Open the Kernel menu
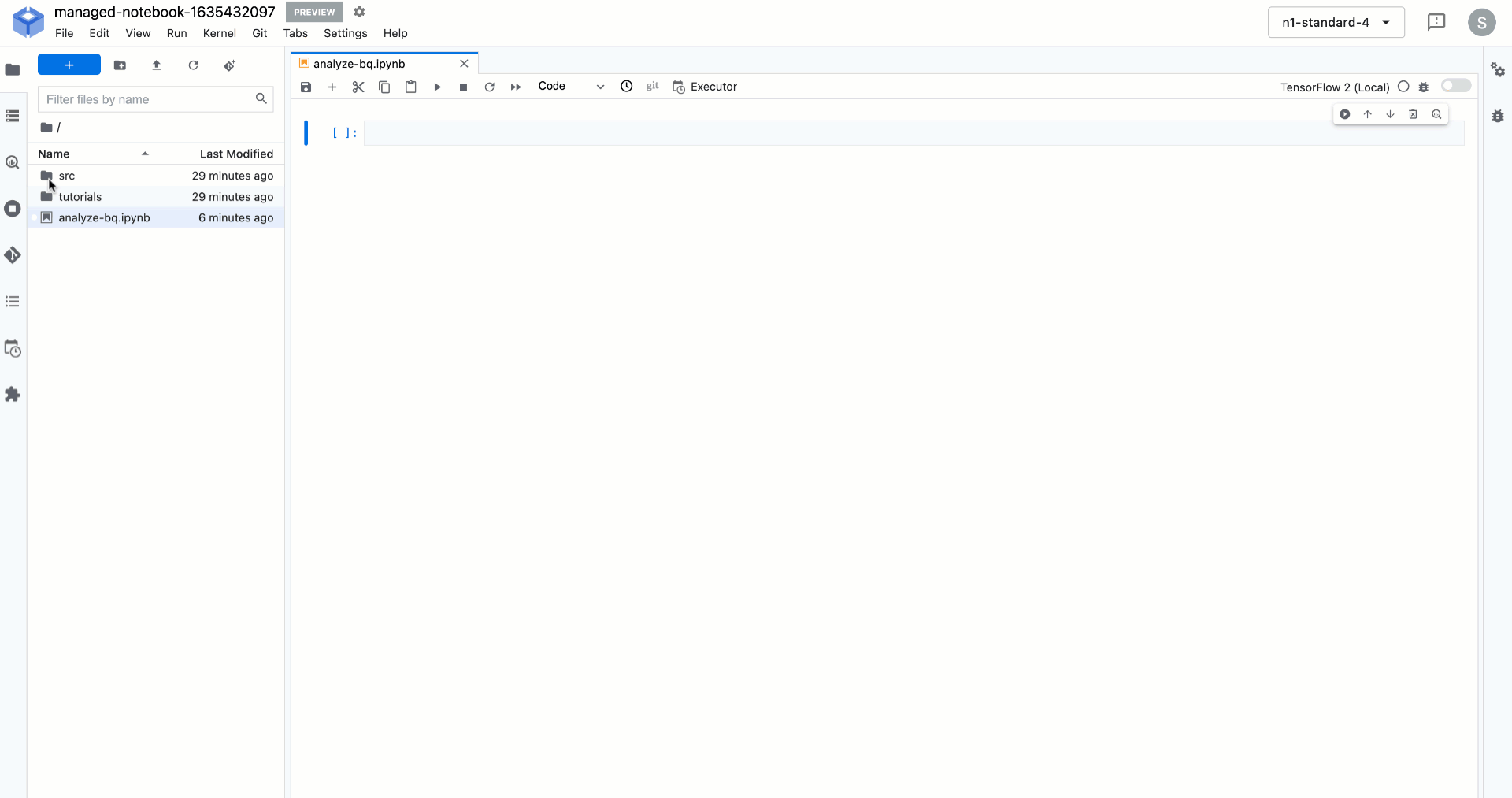 pos(219,33)
